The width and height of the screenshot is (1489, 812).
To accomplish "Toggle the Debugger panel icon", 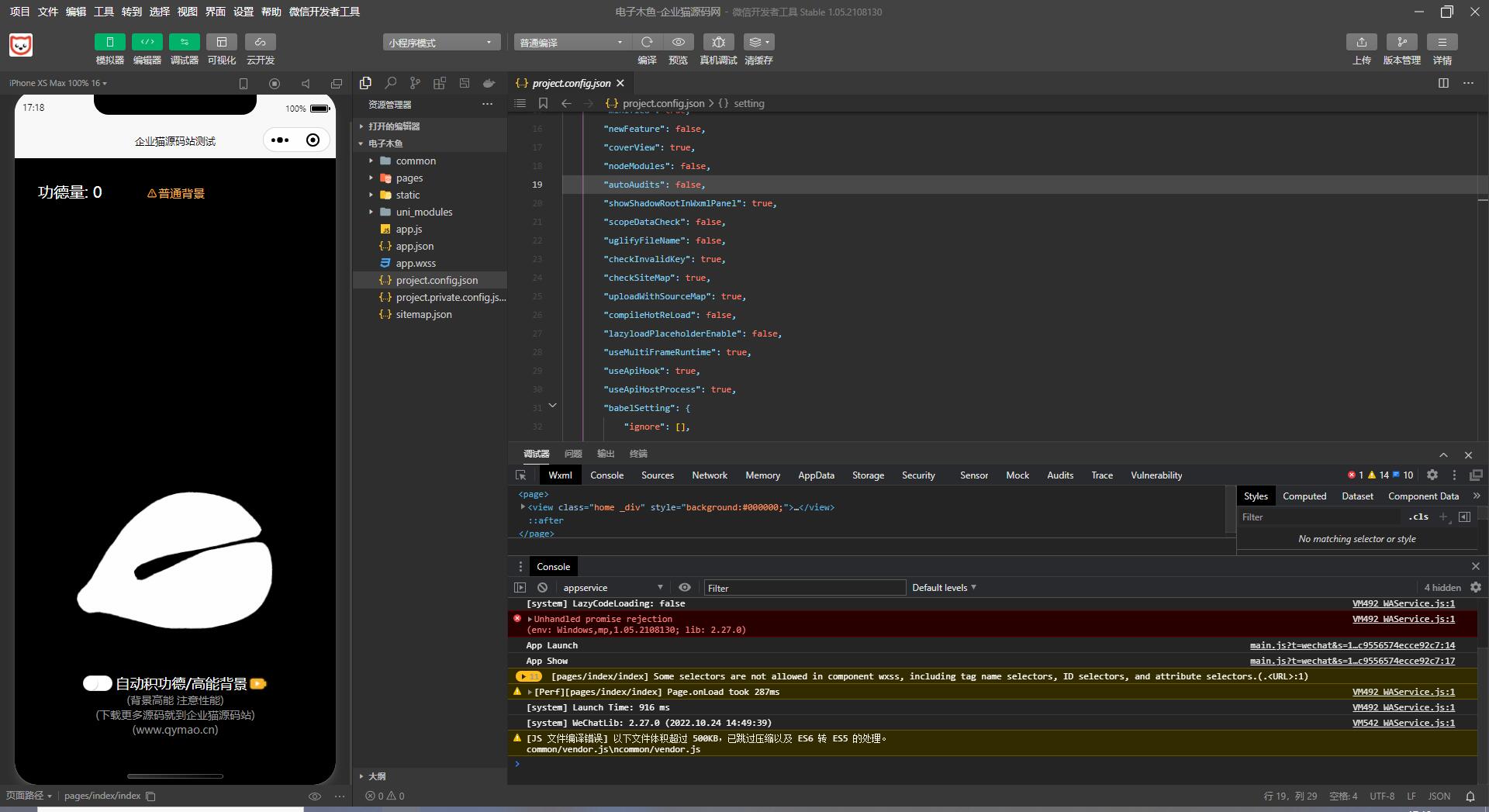I will pyautogui.click(x=184, y=42).
